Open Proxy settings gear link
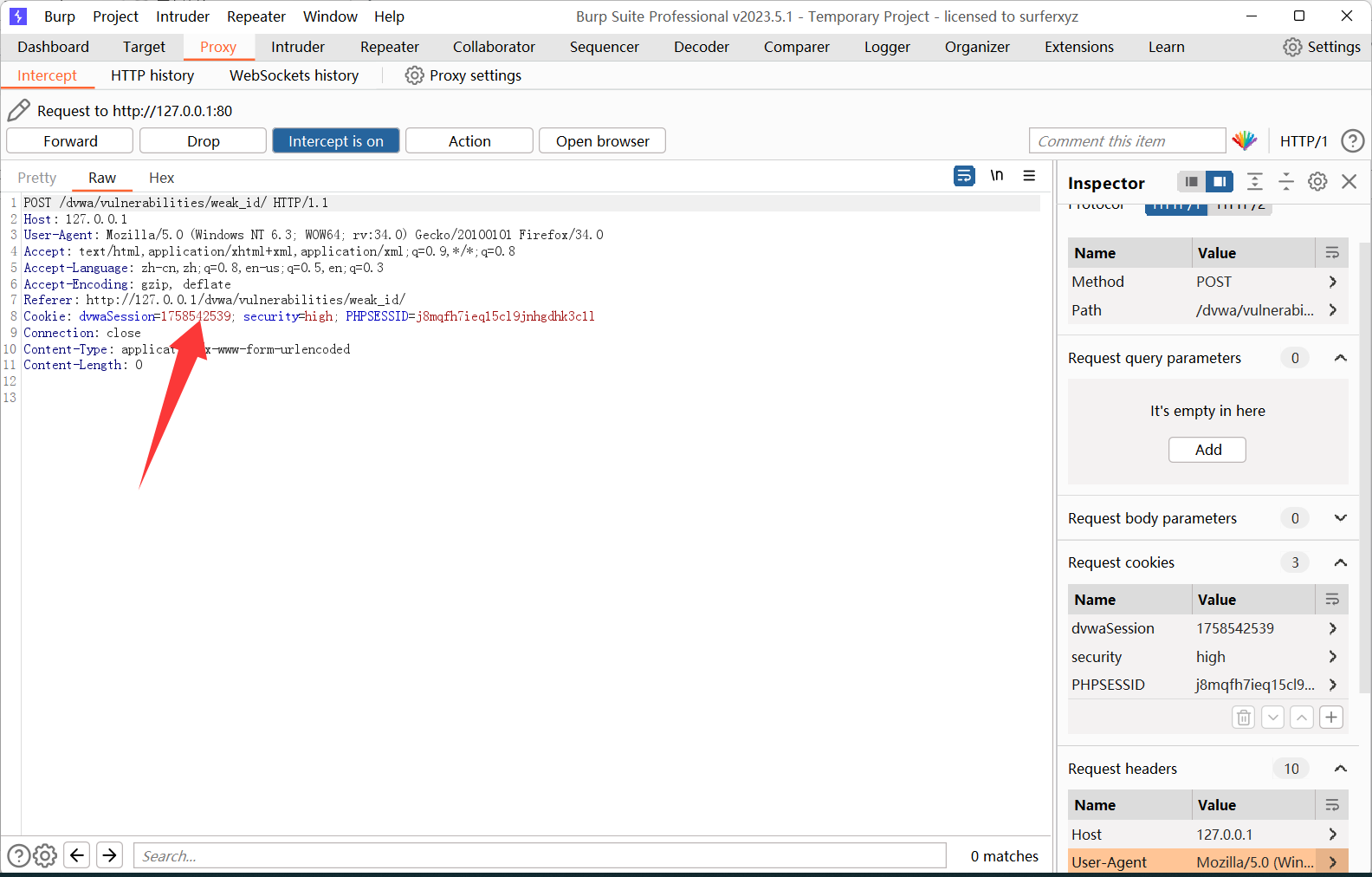The width and height of the screenshot is (1372, 877). click(463, 75)
